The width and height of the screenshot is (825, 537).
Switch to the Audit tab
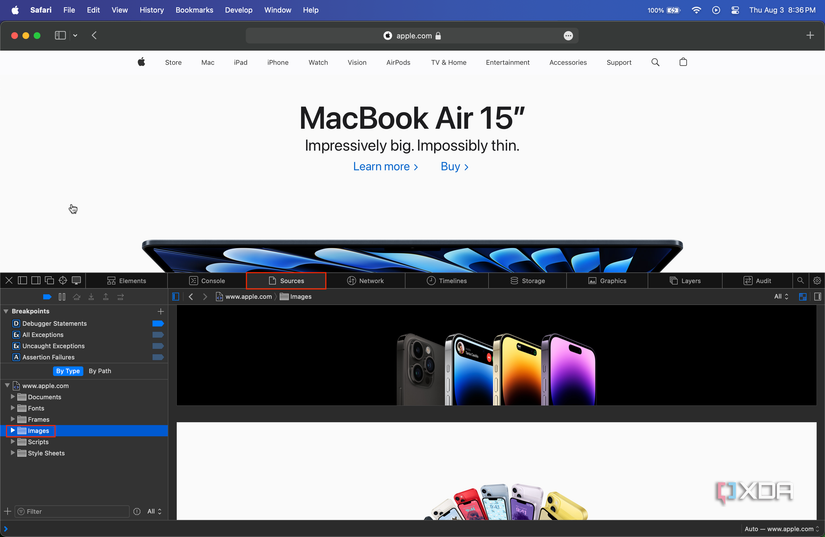(x=757, y=280)
